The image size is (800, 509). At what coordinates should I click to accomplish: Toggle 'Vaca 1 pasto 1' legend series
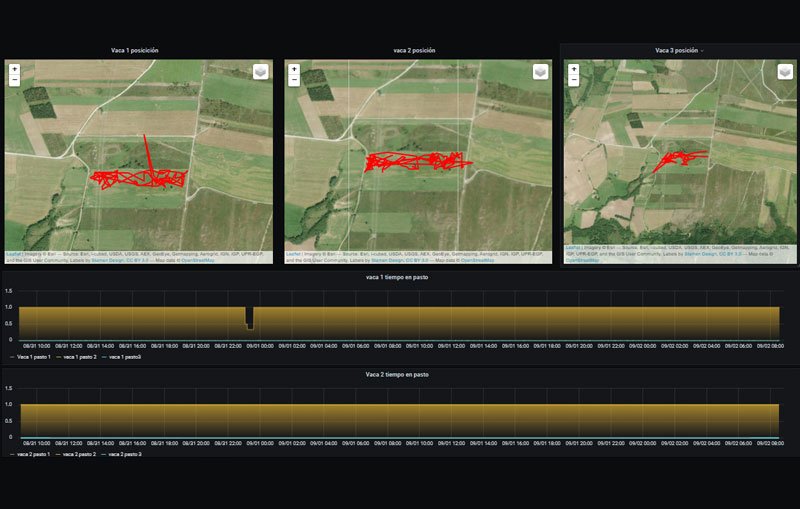(x=33, y=357)
